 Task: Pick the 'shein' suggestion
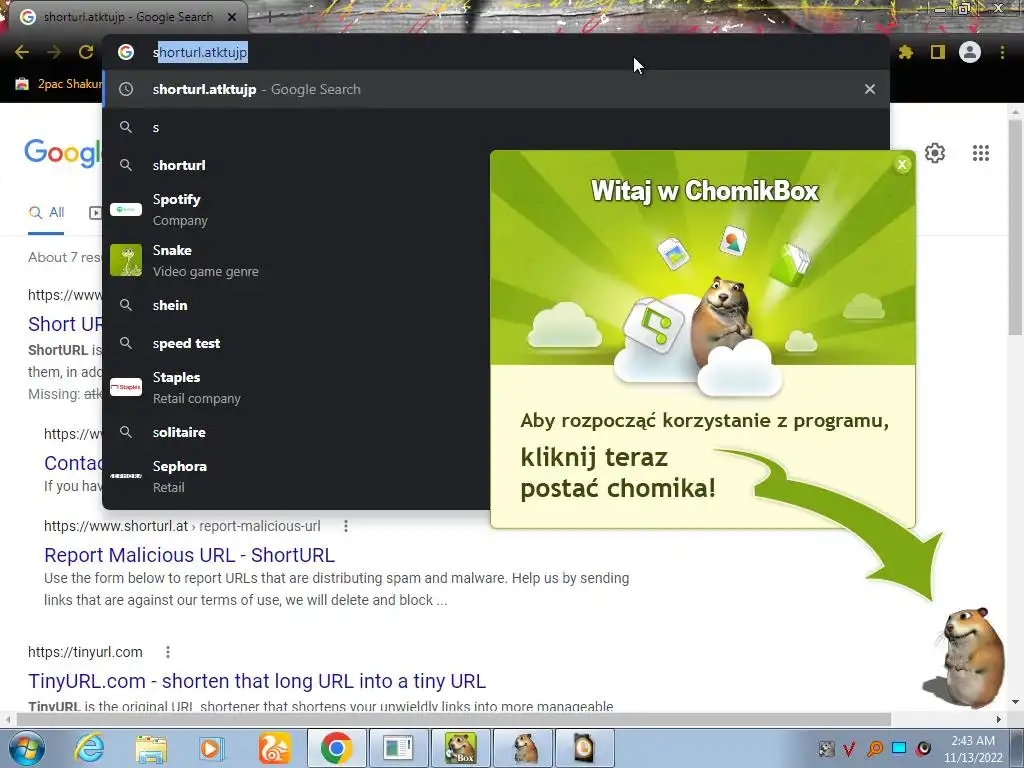tap(295, 305)
